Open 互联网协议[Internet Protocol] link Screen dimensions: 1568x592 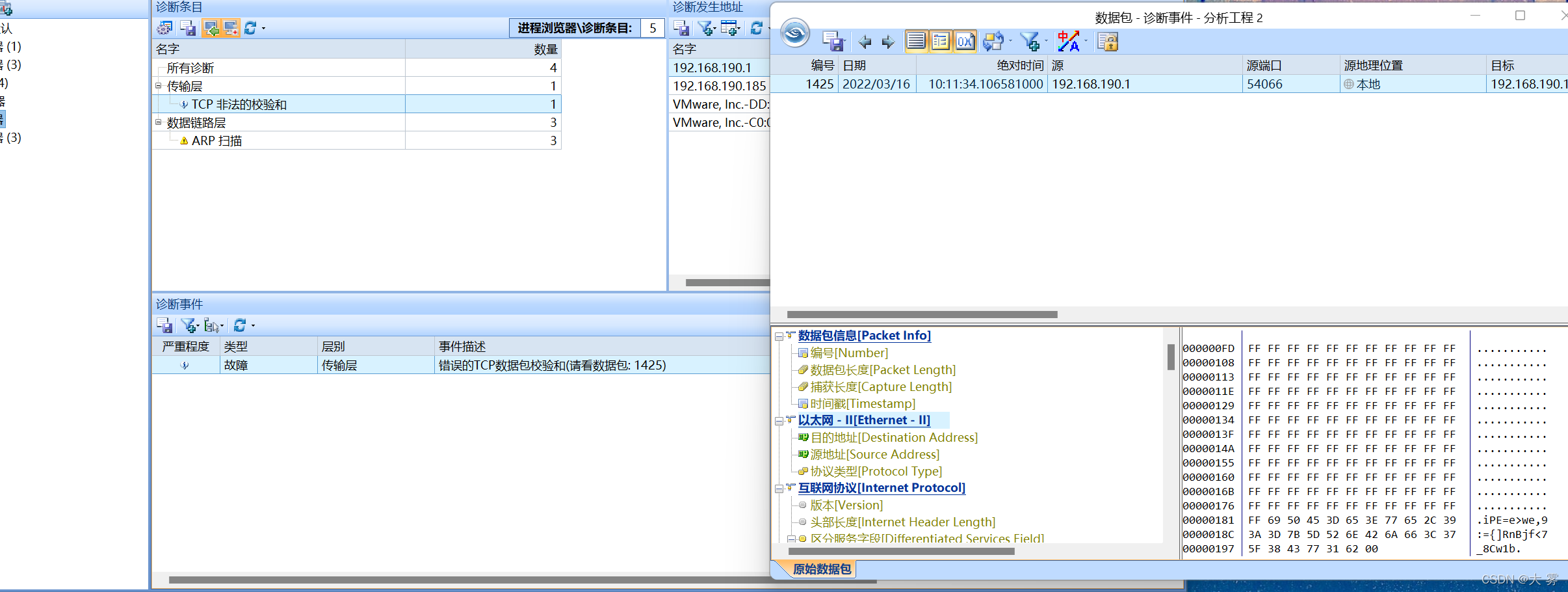[882, 488]
